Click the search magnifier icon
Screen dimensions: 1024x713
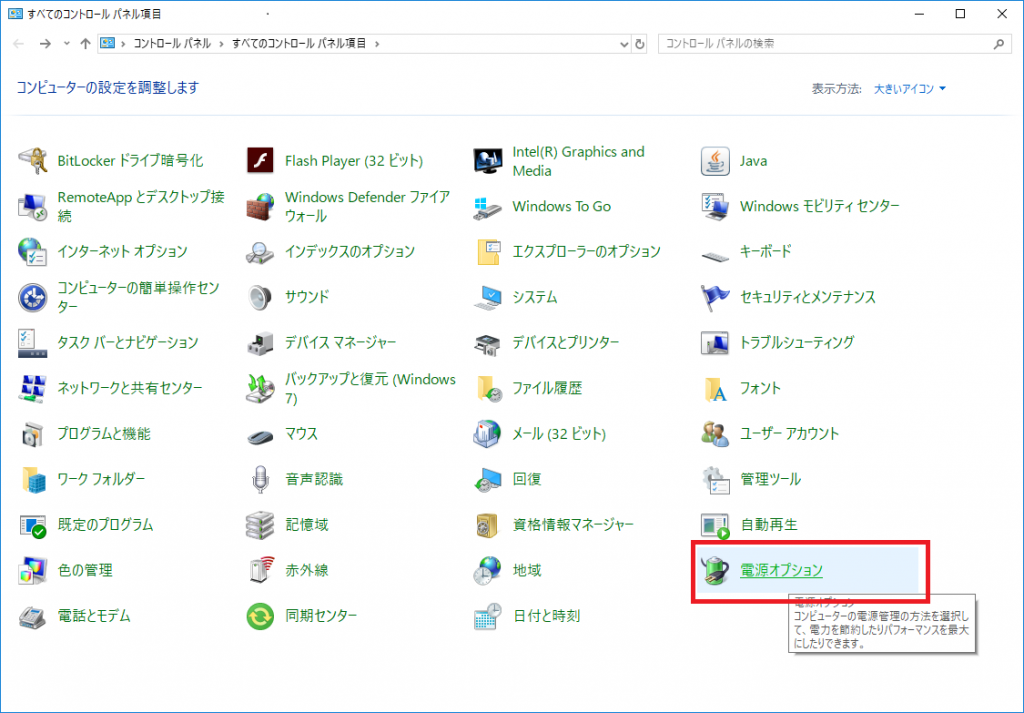point(999,44)
